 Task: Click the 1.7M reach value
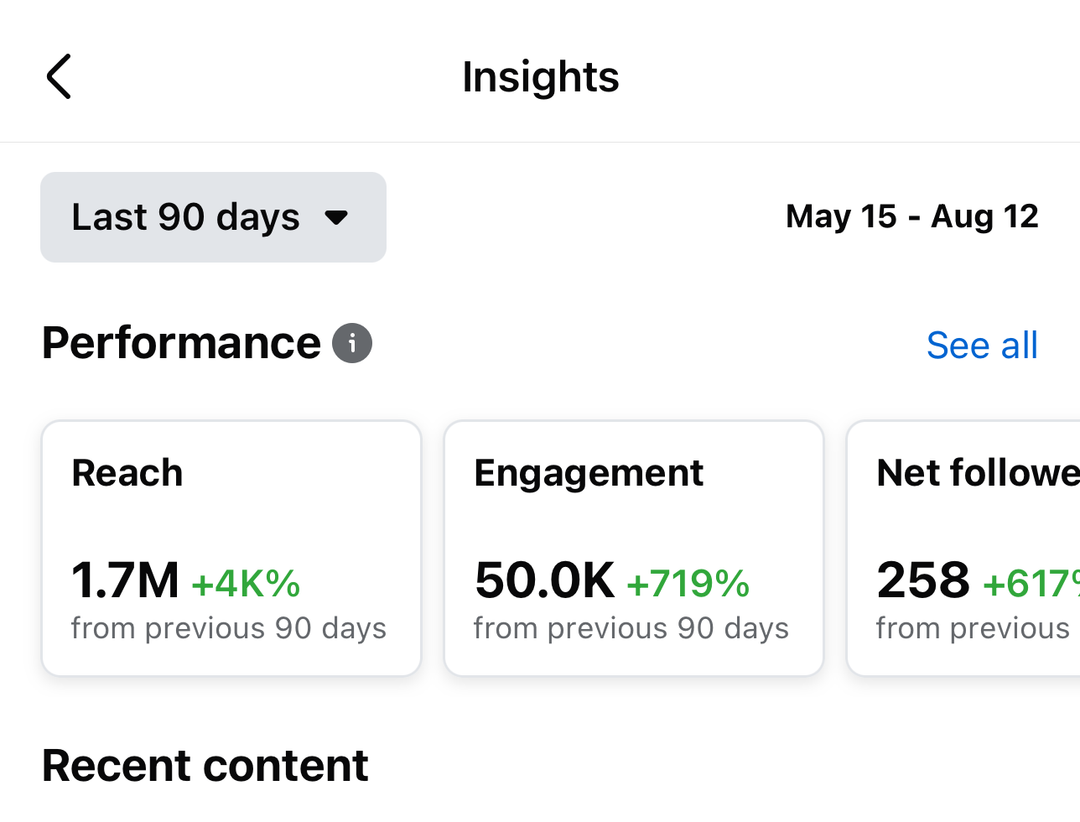(x=125, y=581)
